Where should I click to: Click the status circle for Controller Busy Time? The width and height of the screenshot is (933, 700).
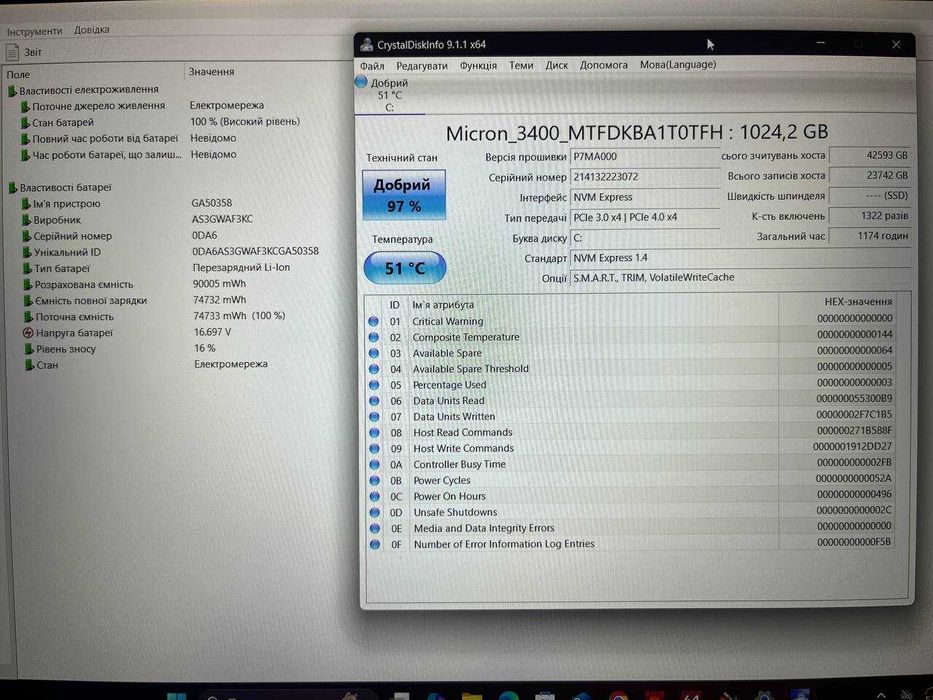pos(374,464)
